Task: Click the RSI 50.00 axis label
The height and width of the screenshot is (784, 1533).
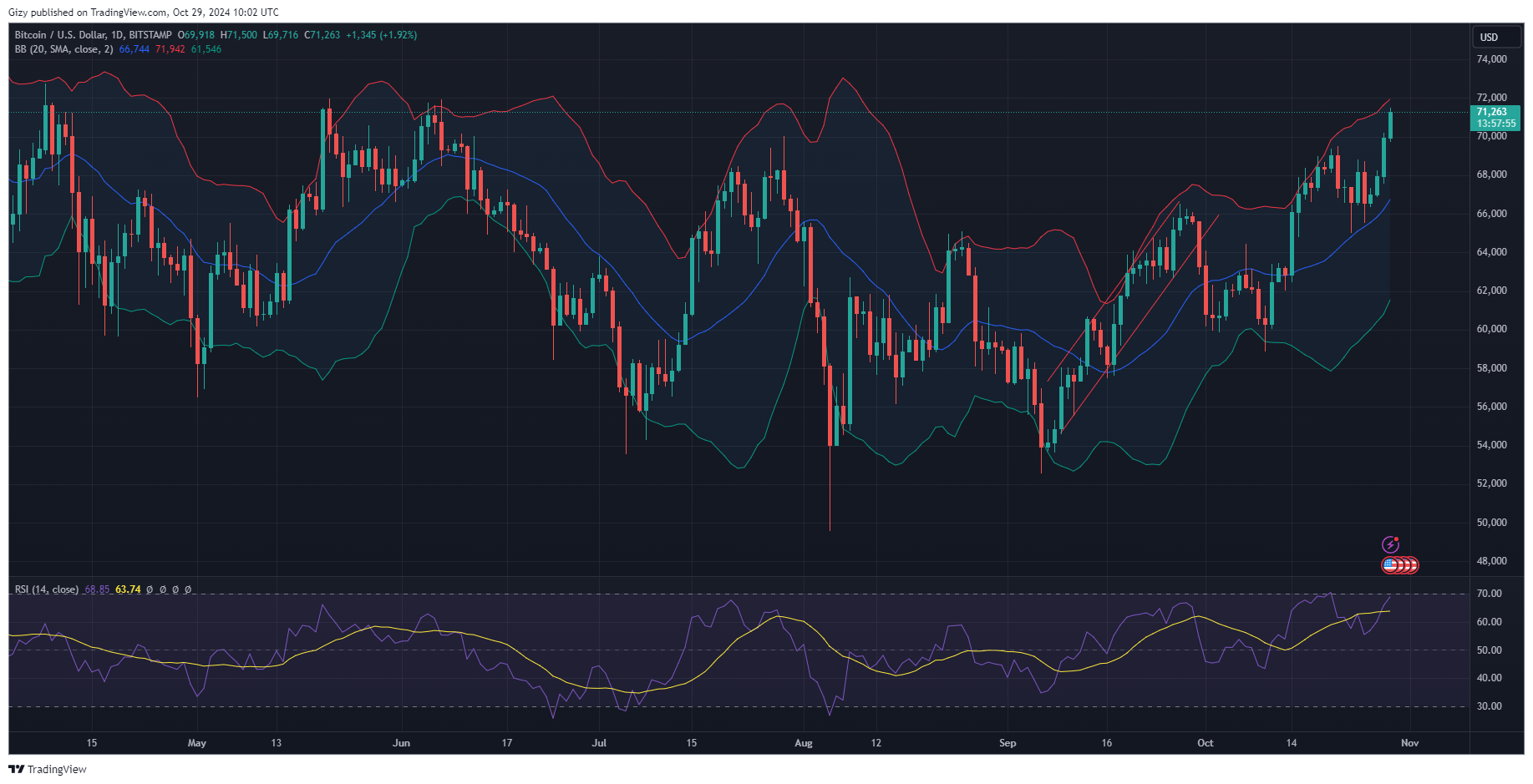Action: [1490, 650]
